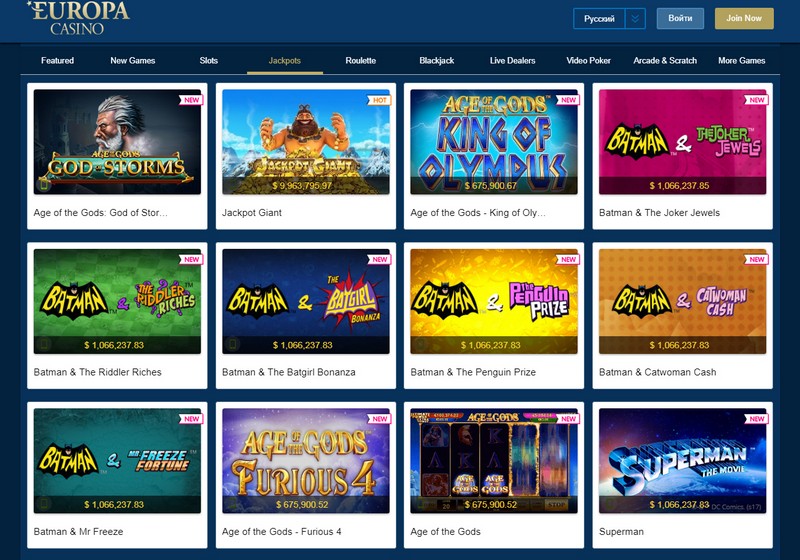Click the Join Now button
Image resolution: width=800 pixels, height=560 pixels.
coord(744,18)
